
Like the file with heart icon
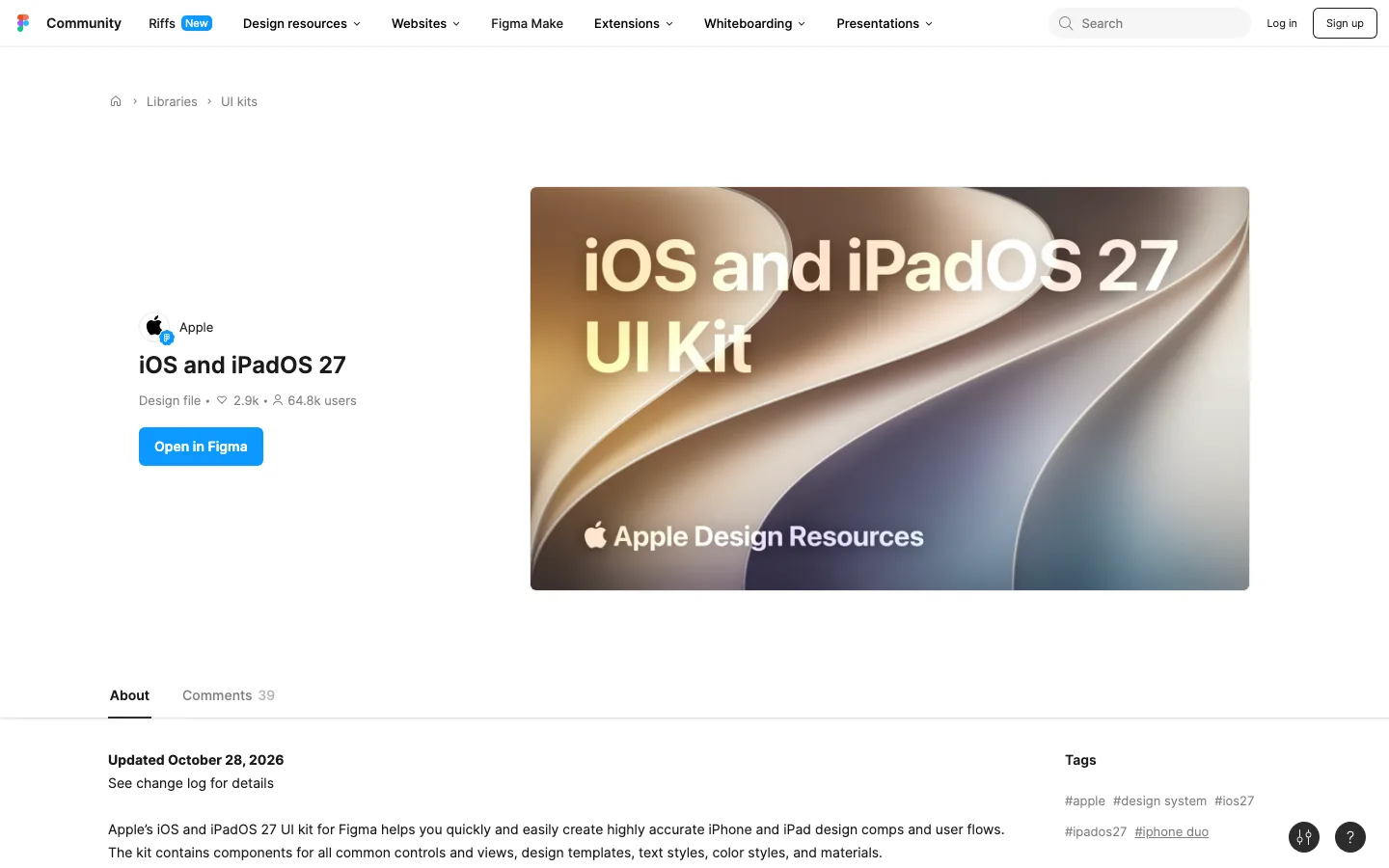click(222, 400)
